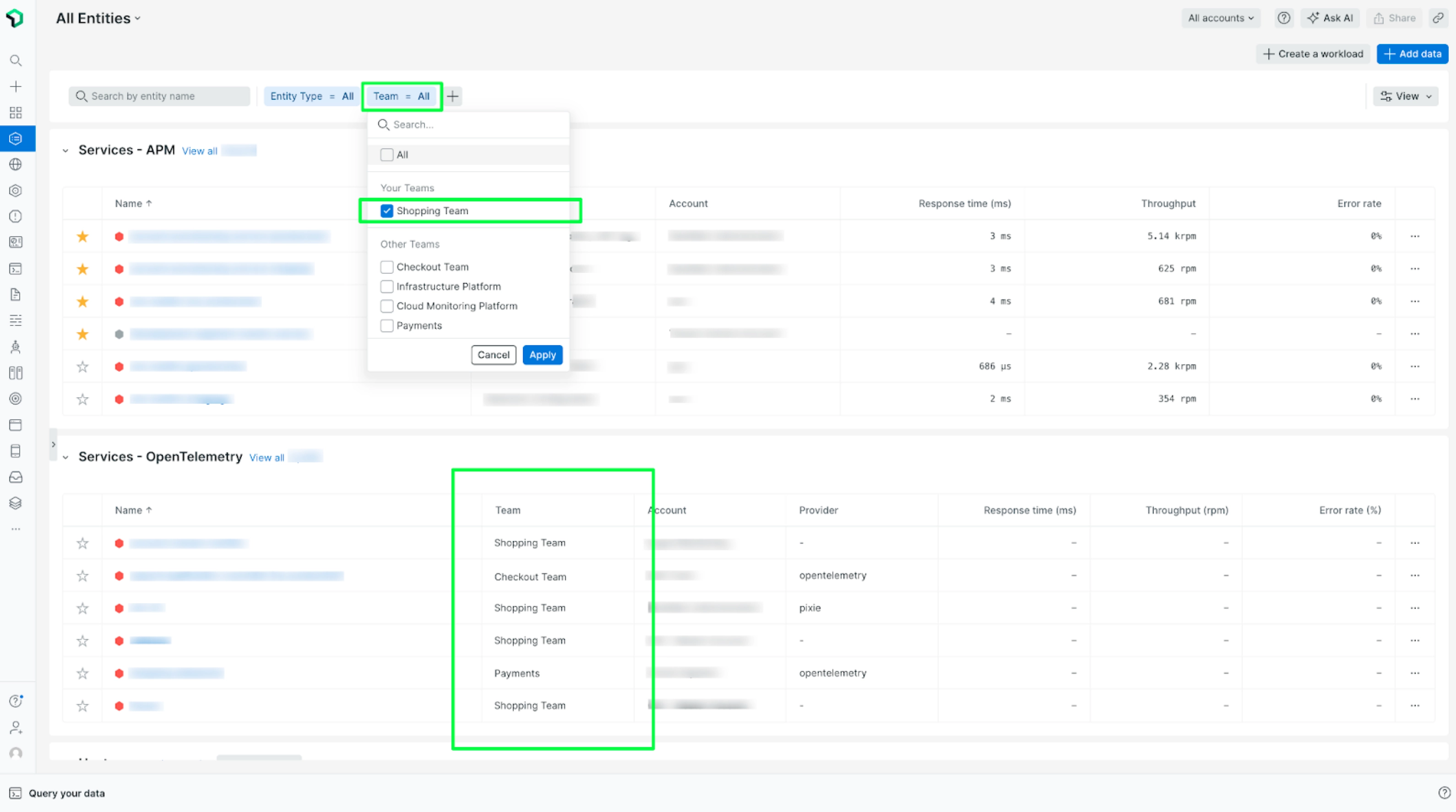Open the apps grid icon in sidebar
The height and width of the screenshot is (812, 1456).
[16, 113]
